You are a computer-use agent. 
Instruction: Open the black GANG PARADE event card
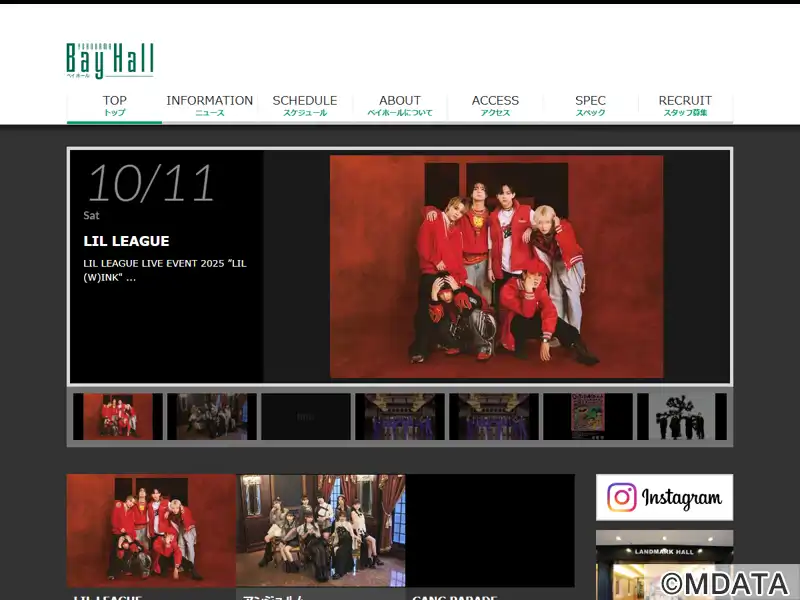[x=490, y=531]
